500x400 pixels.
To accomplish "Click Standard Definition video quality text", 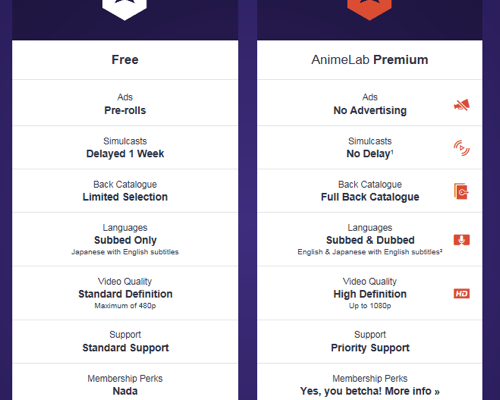I will [125, 294].
